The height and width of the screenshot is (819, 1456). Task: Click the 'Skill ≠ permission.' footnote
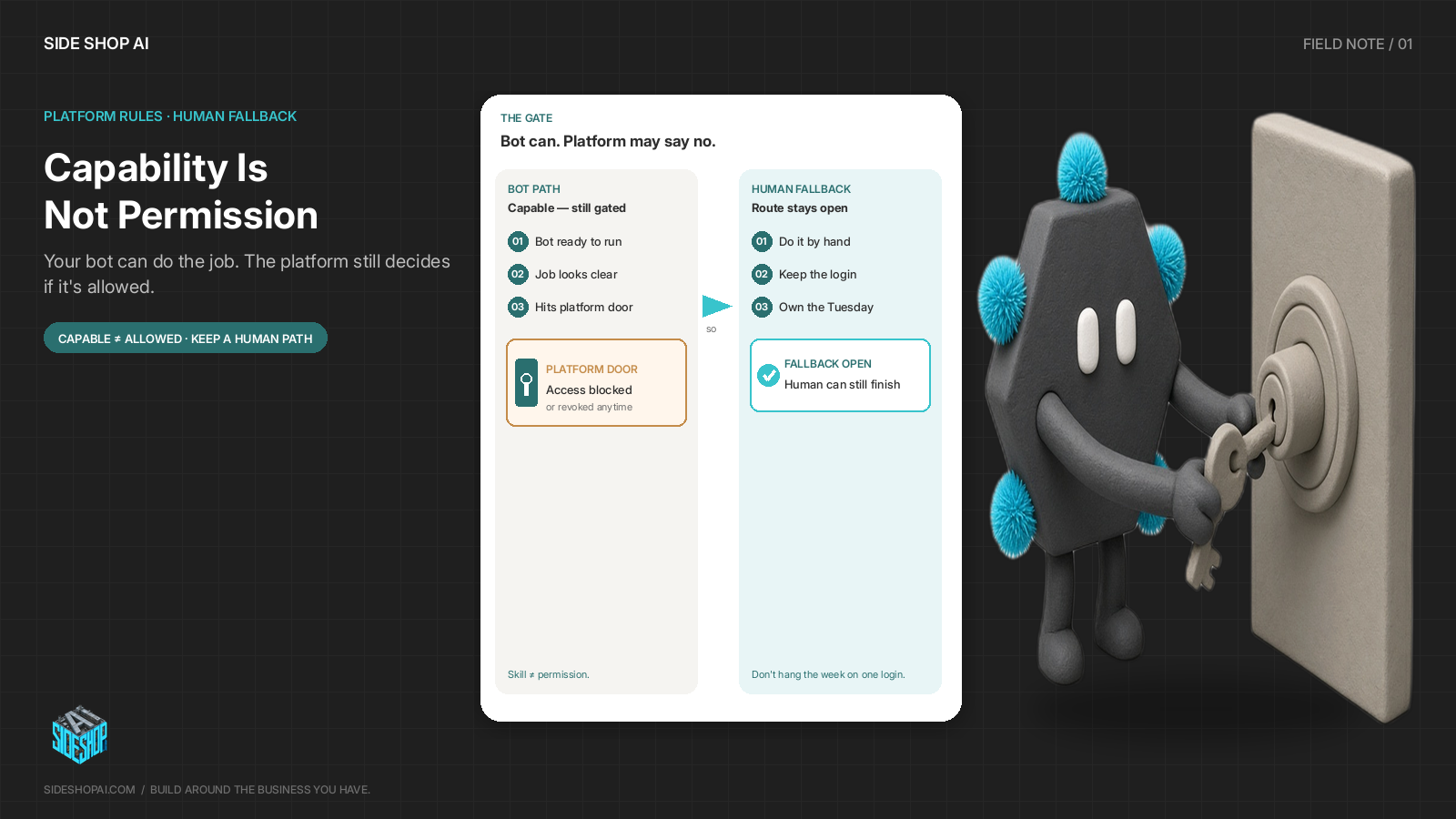[x=549, y=674]
